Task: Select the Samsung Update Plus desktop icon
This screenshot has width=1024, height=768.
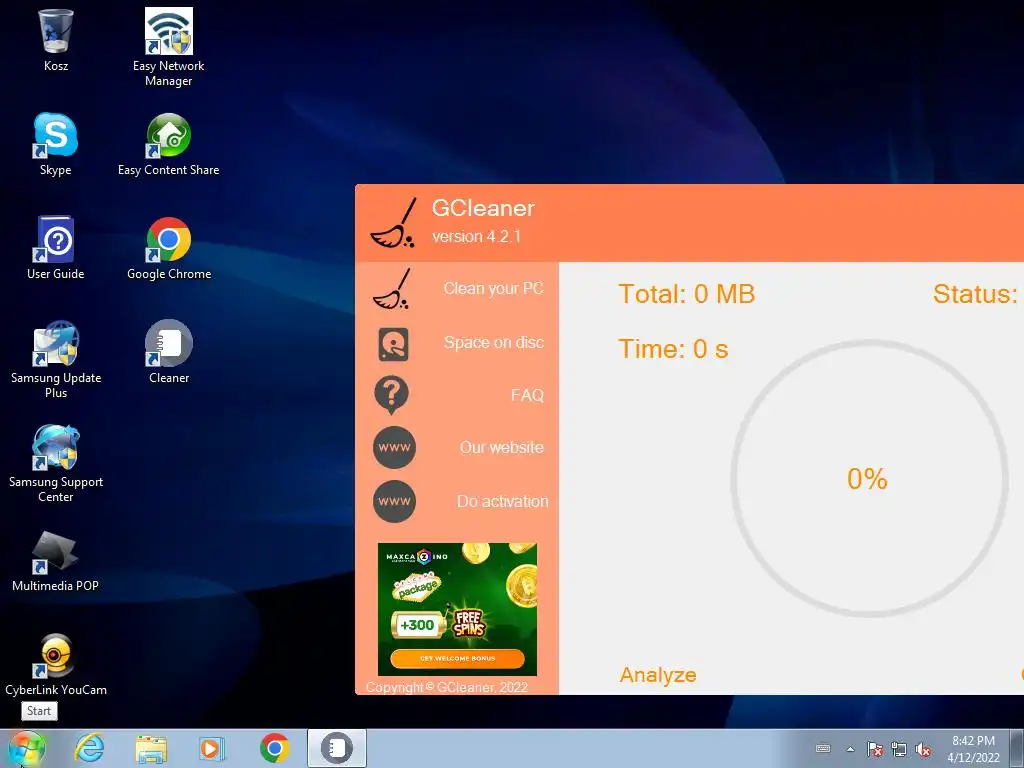Action: [56, 359]
